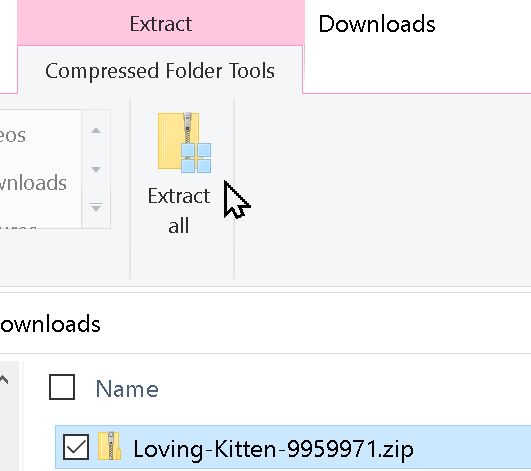531x471 pixels.
Task: Click the blank address bar area right of Downloads
Action: [315, 324]
